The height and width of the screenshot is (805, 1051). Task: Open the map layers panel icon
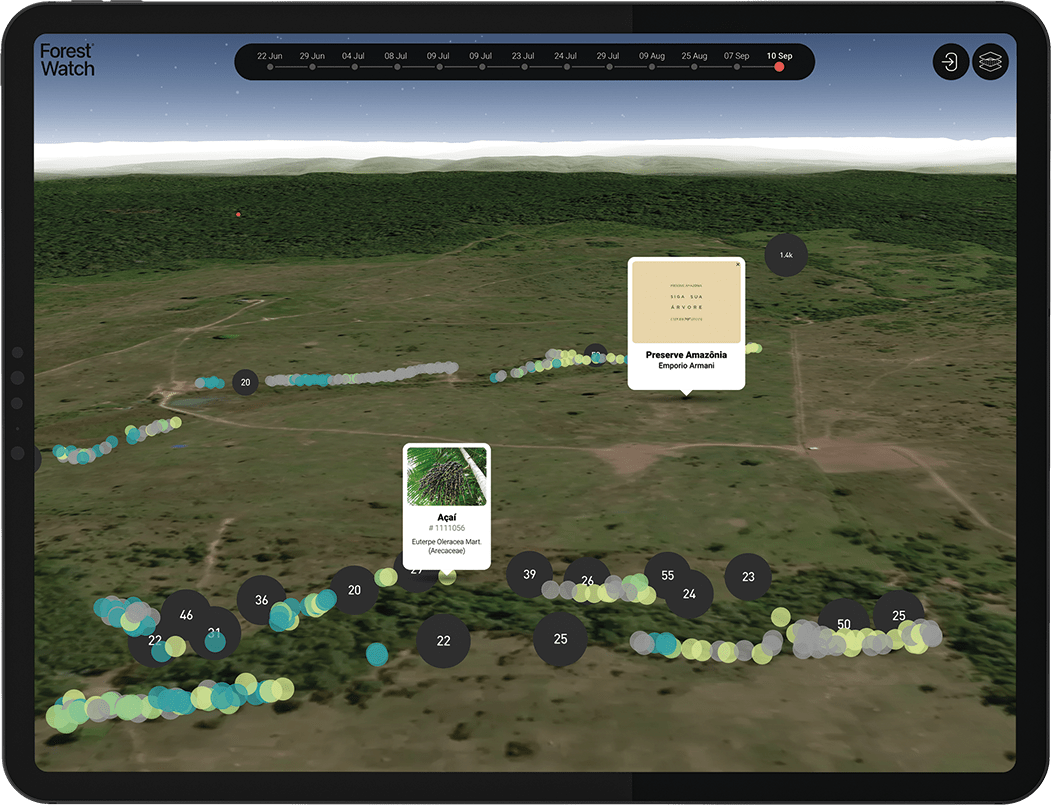click(x=990, y=62)
